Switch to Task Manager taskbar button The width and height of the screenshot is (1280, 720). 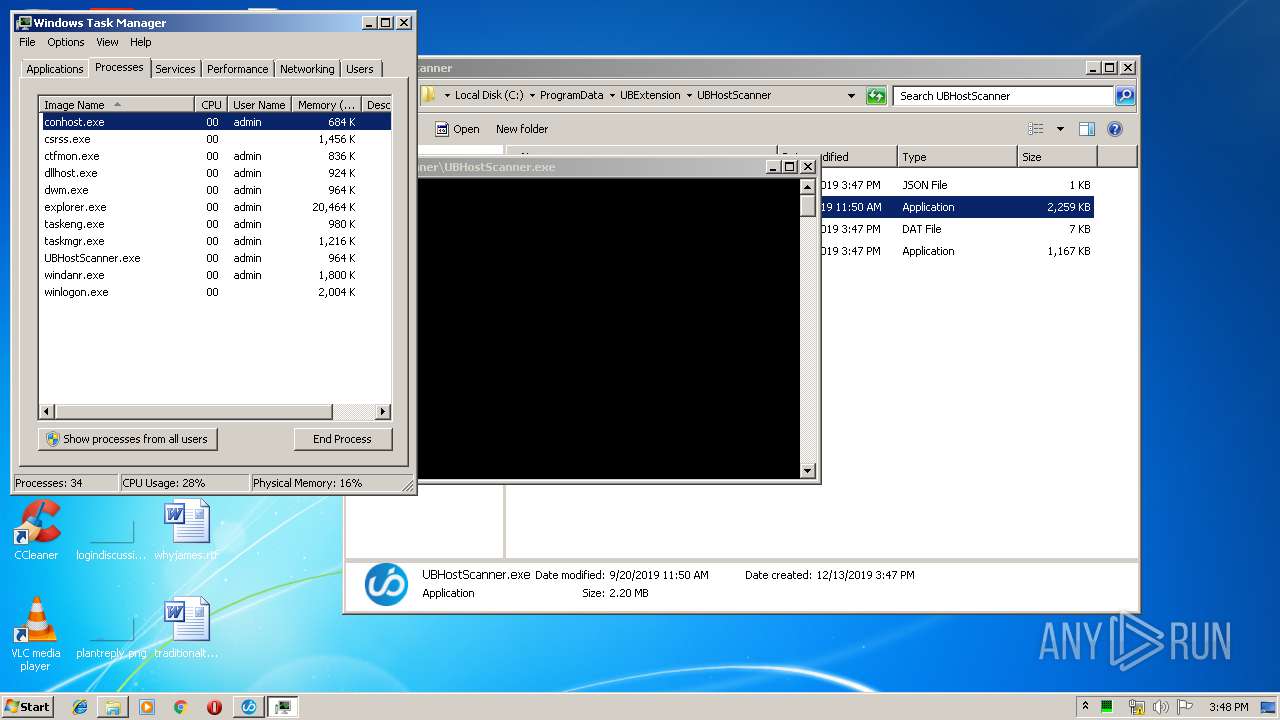pyautogui.click(x=283, y=707)
